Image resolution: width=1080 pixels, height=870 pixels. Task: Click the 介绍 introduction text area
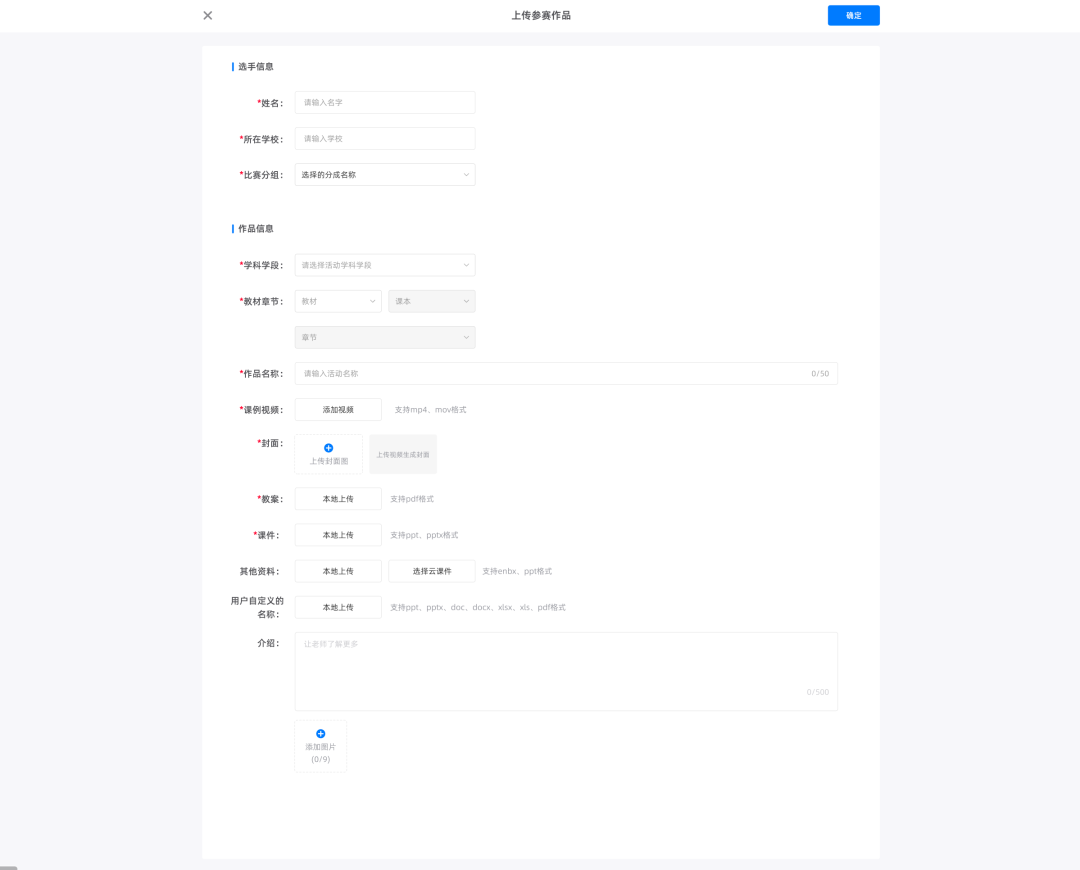tap(566, 672)
